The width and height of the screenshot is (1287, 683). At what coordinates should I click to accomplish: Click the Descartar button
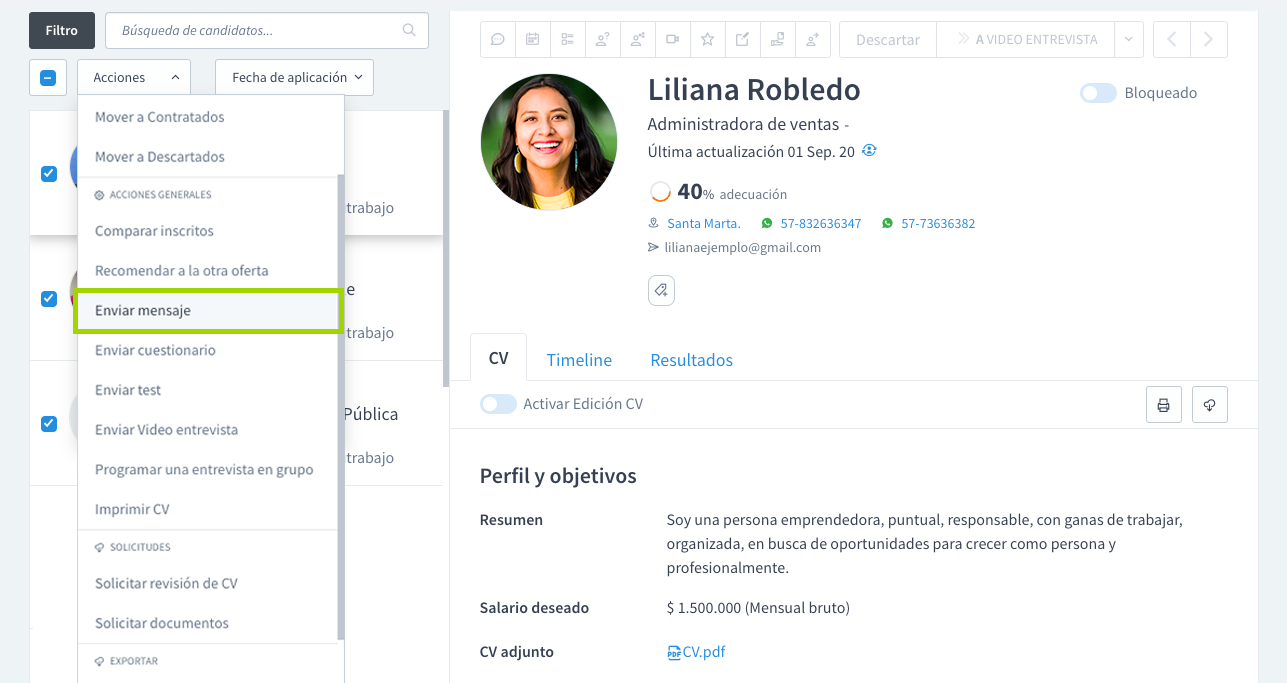click(887, 39)
